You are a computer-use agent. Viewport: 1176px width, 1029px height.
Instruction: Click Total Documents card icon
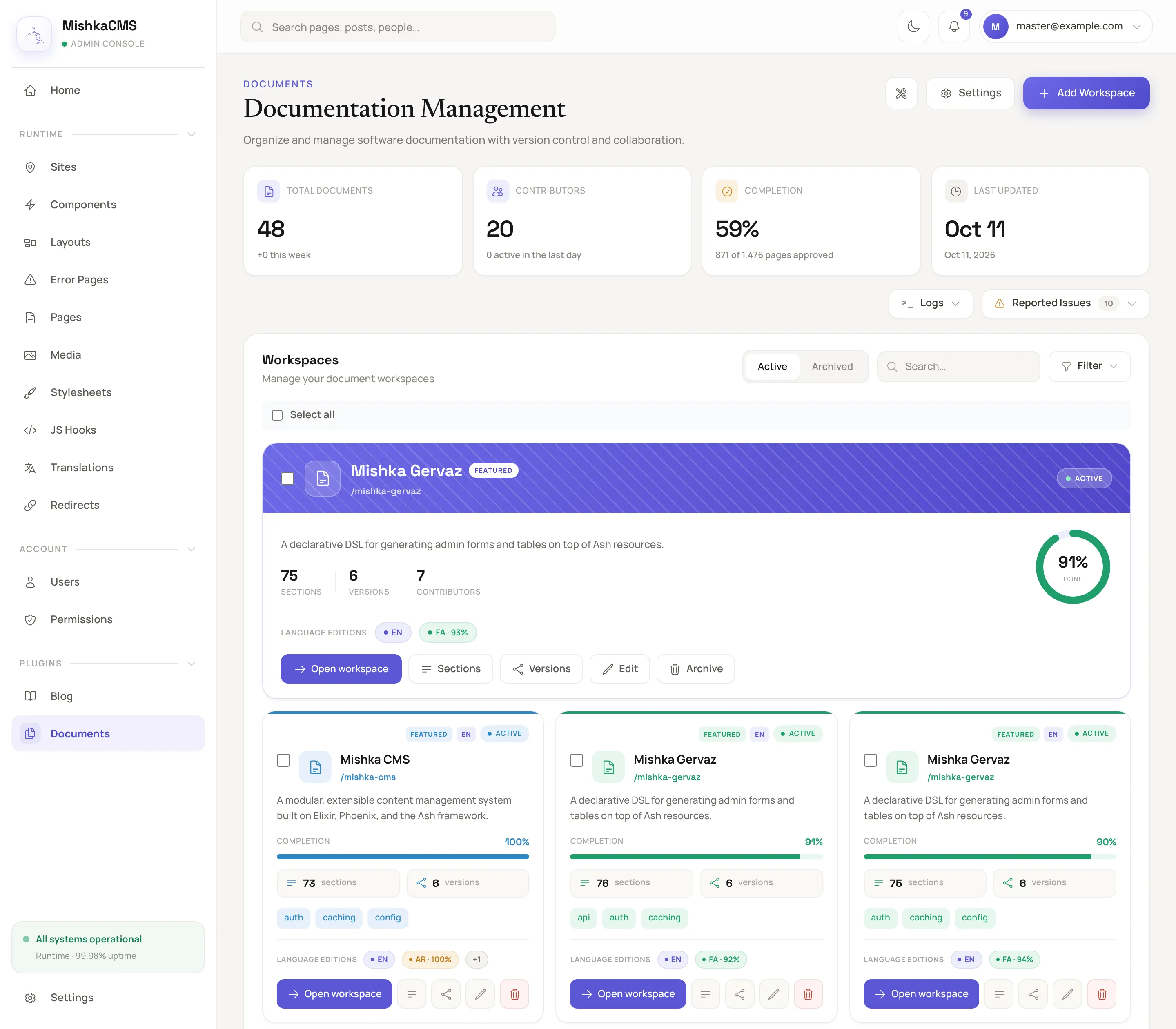[269, 191]
